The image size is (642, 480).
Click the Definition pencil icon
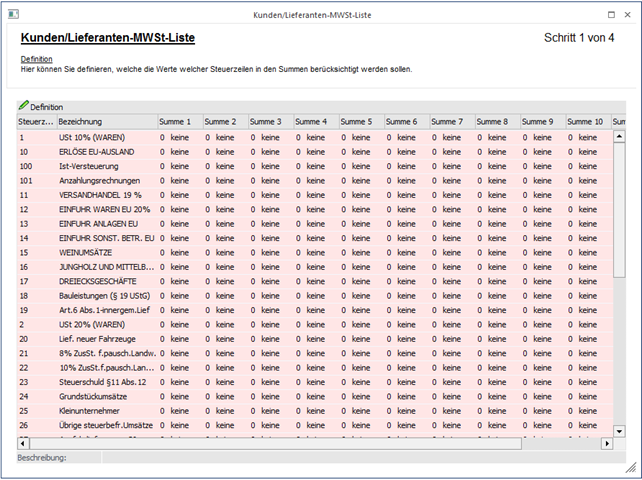coord(23,106)
